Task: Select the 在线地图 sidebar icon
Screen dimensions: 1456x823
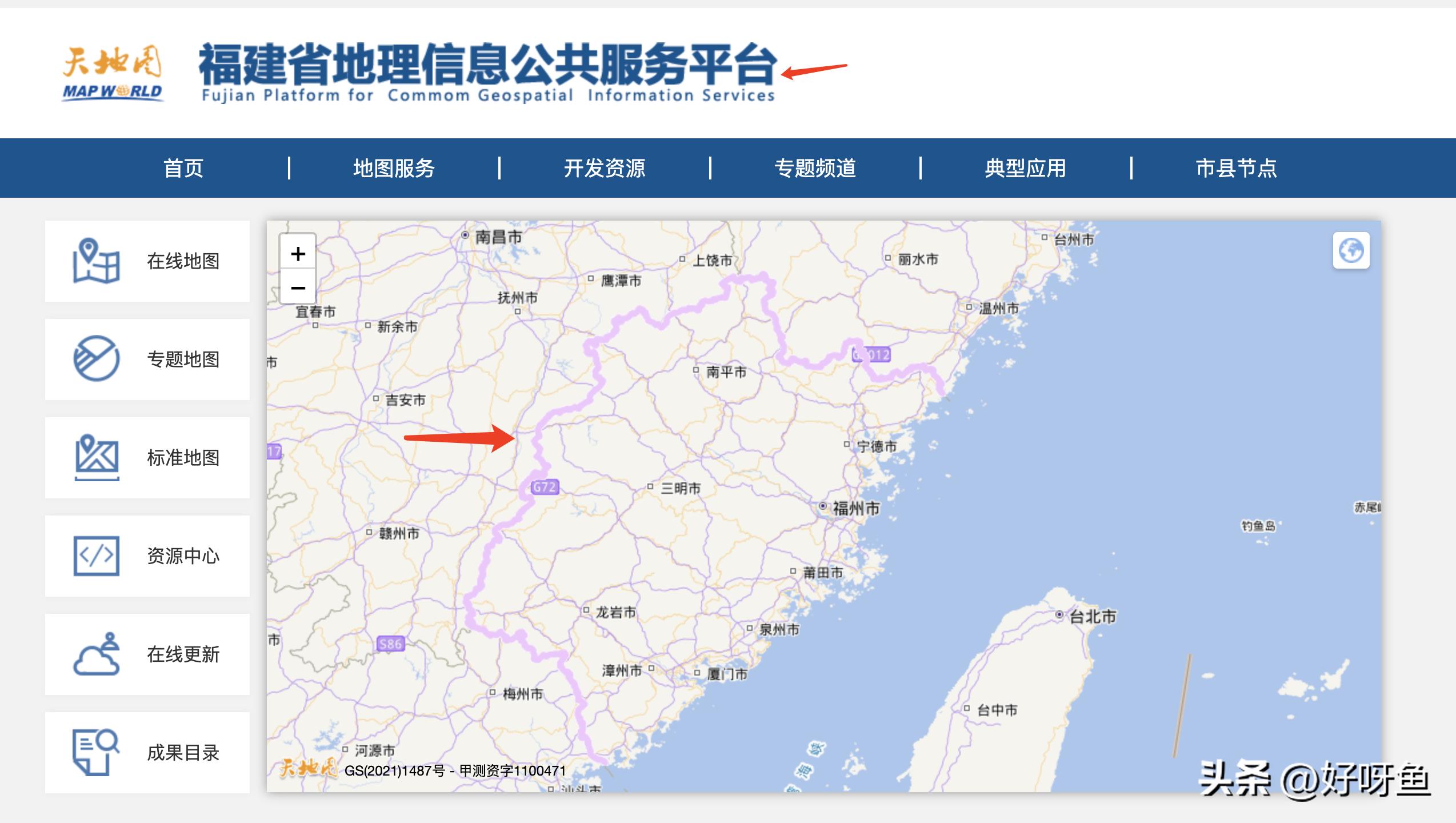Action: pyautogui.click(x=96, y=262)
